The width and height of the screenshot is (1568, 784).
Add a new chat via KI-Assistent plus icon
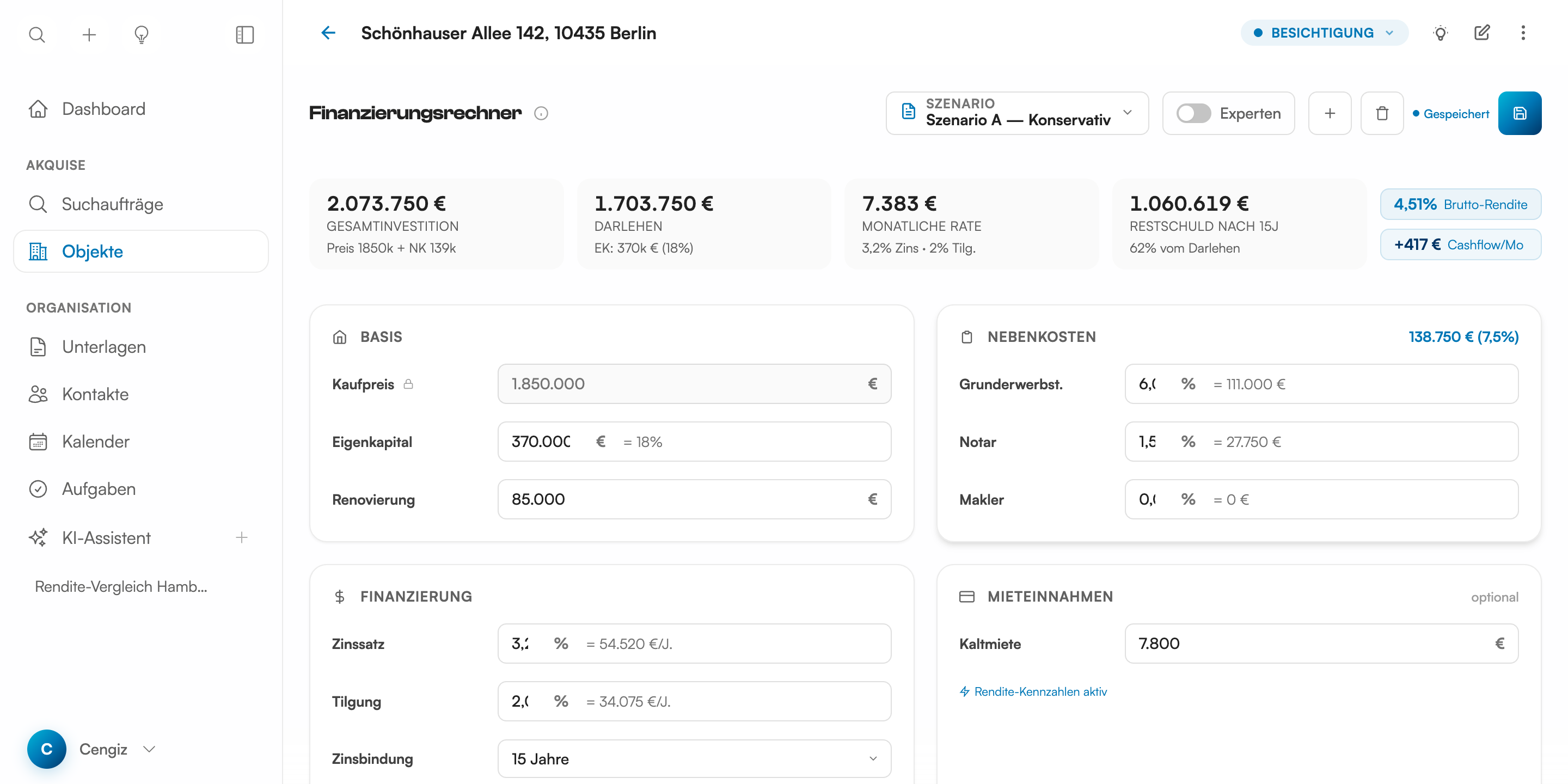pyautogui.click(x=242, y=537)
